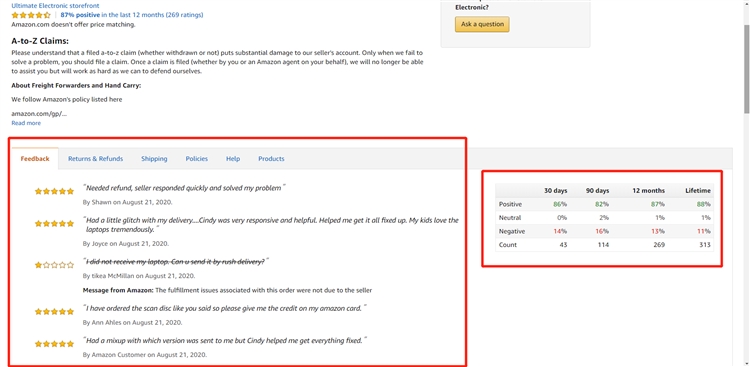Expand the Read more link
750x367 pixels.
[x=26, y=123]
